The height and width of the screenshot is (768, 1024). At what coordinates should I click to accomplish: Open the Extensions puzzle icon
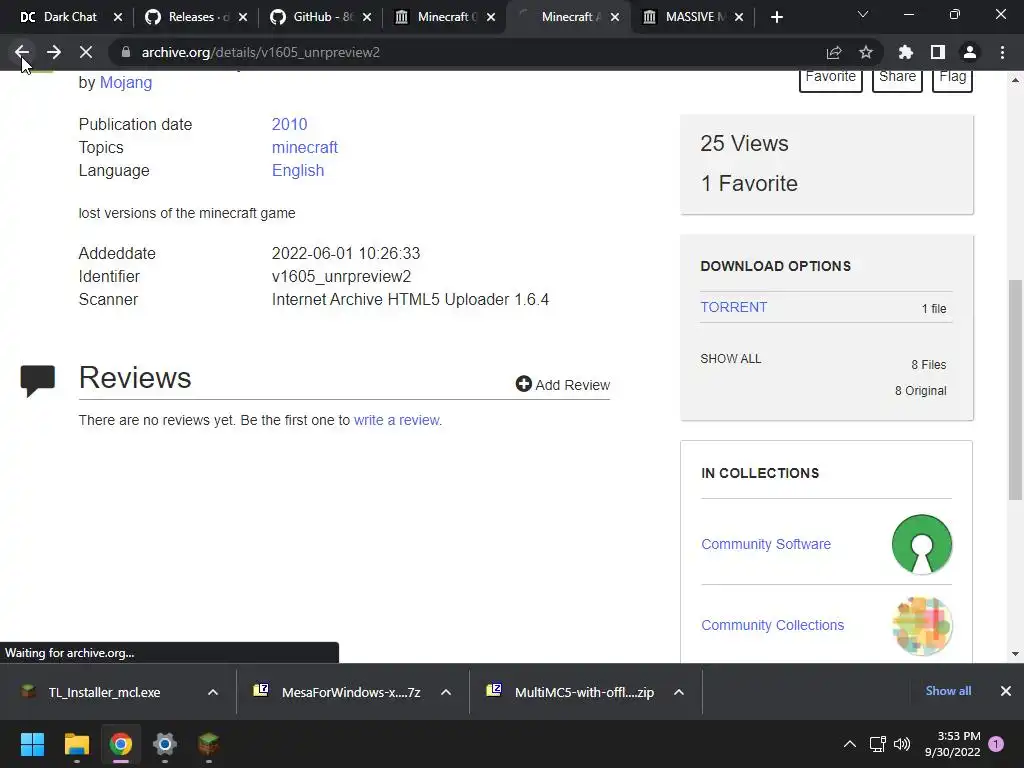(x=906, y=52)
